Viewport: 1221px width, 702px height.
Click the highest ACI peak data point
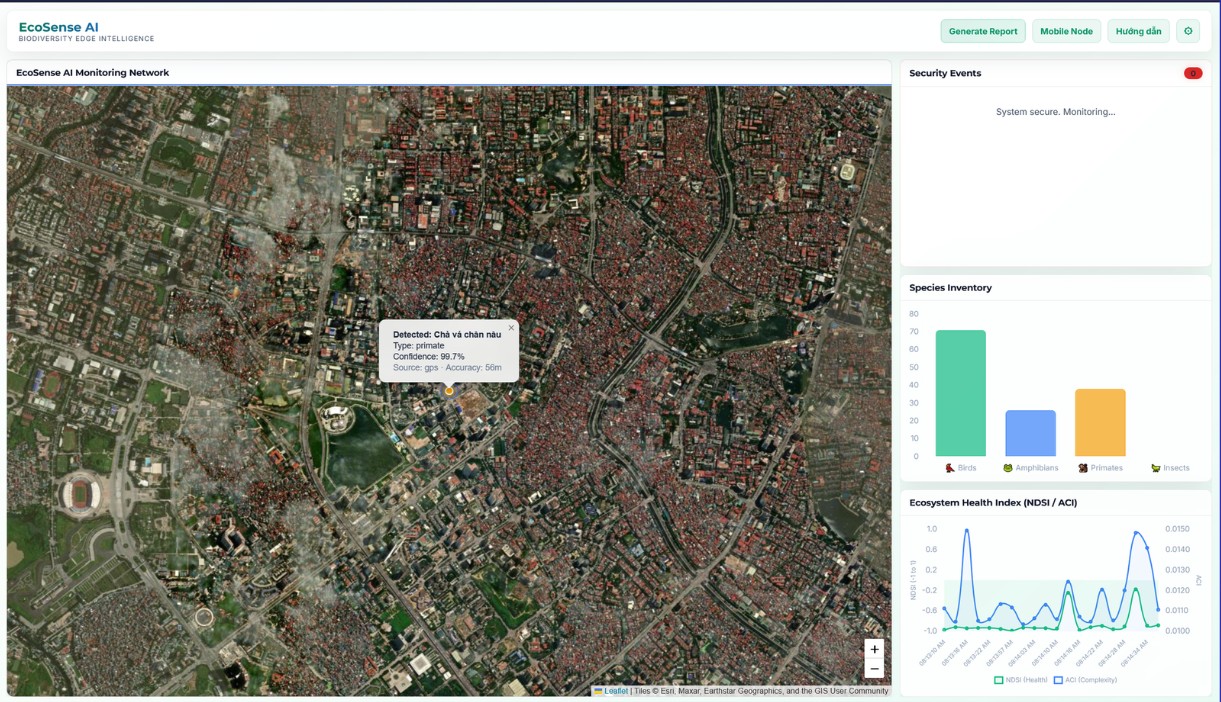coord(967,531)
